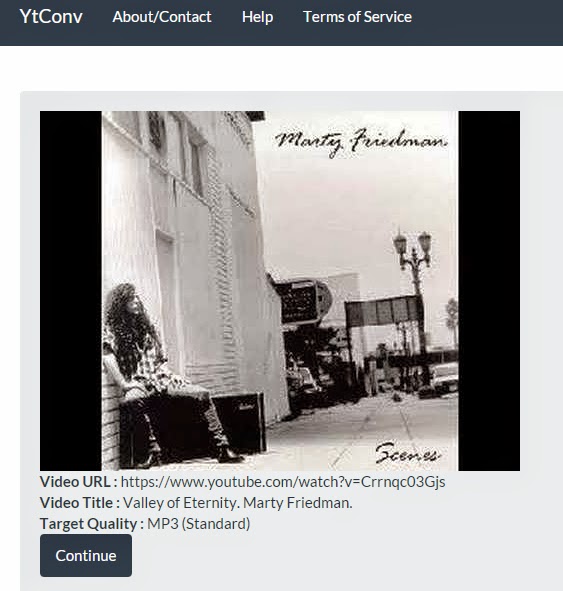The height and width of the screenshot is (591, 563).
Task: Click the billboard sign in the album photo
Action: click(x=383, y=312)
